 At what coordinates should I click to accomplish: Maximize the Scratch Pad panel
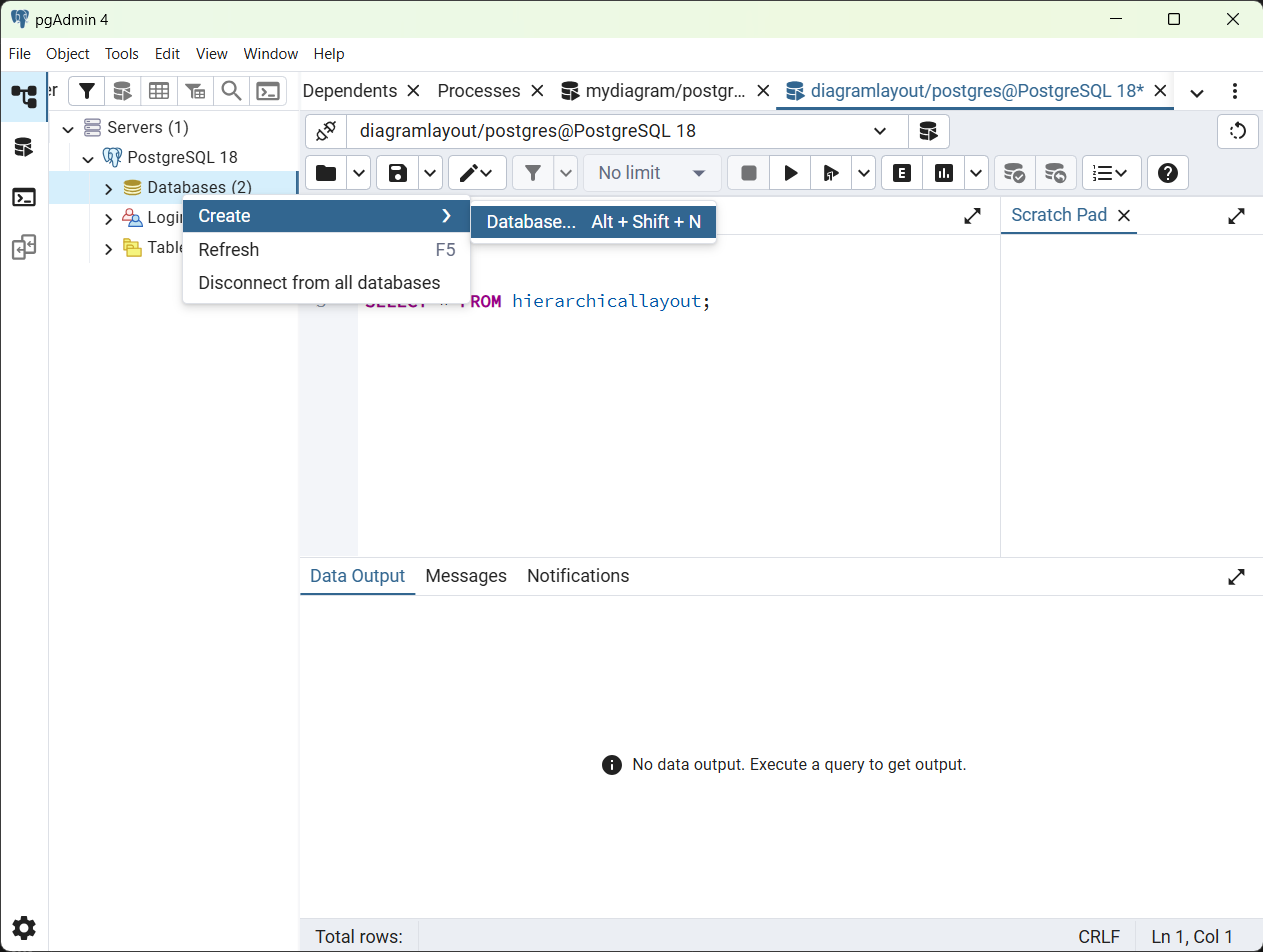1237,216
